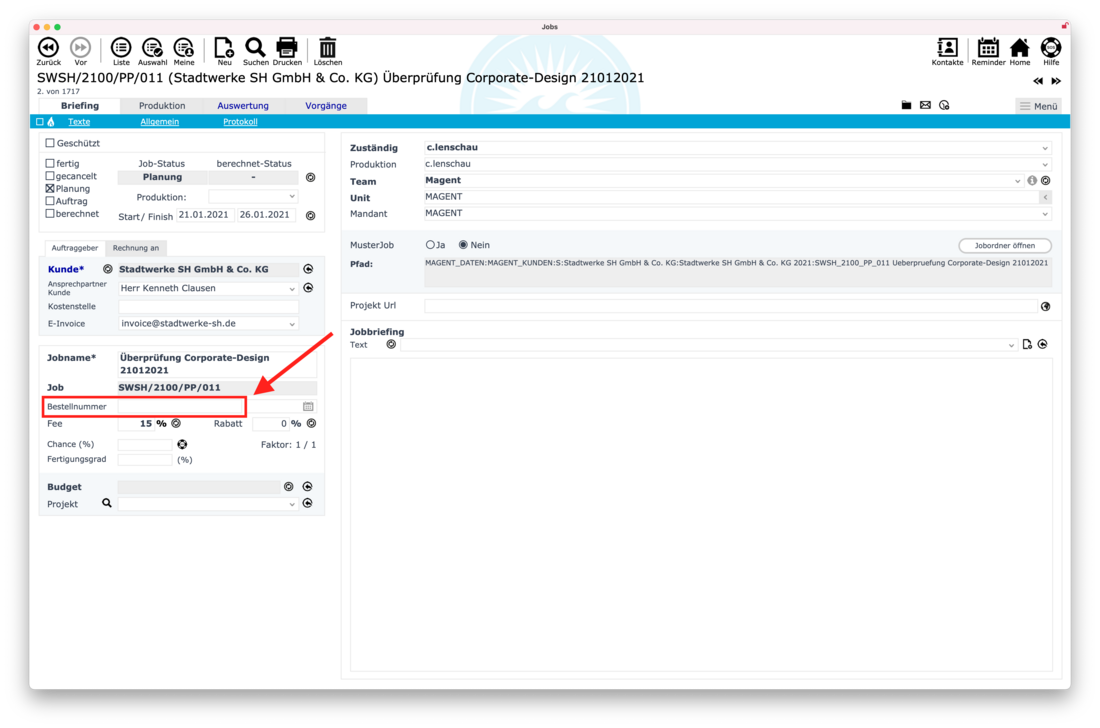Open the Ansprechpartner Kunde dropdown
Screen dimensions: 1100x728
pos(292,289)
